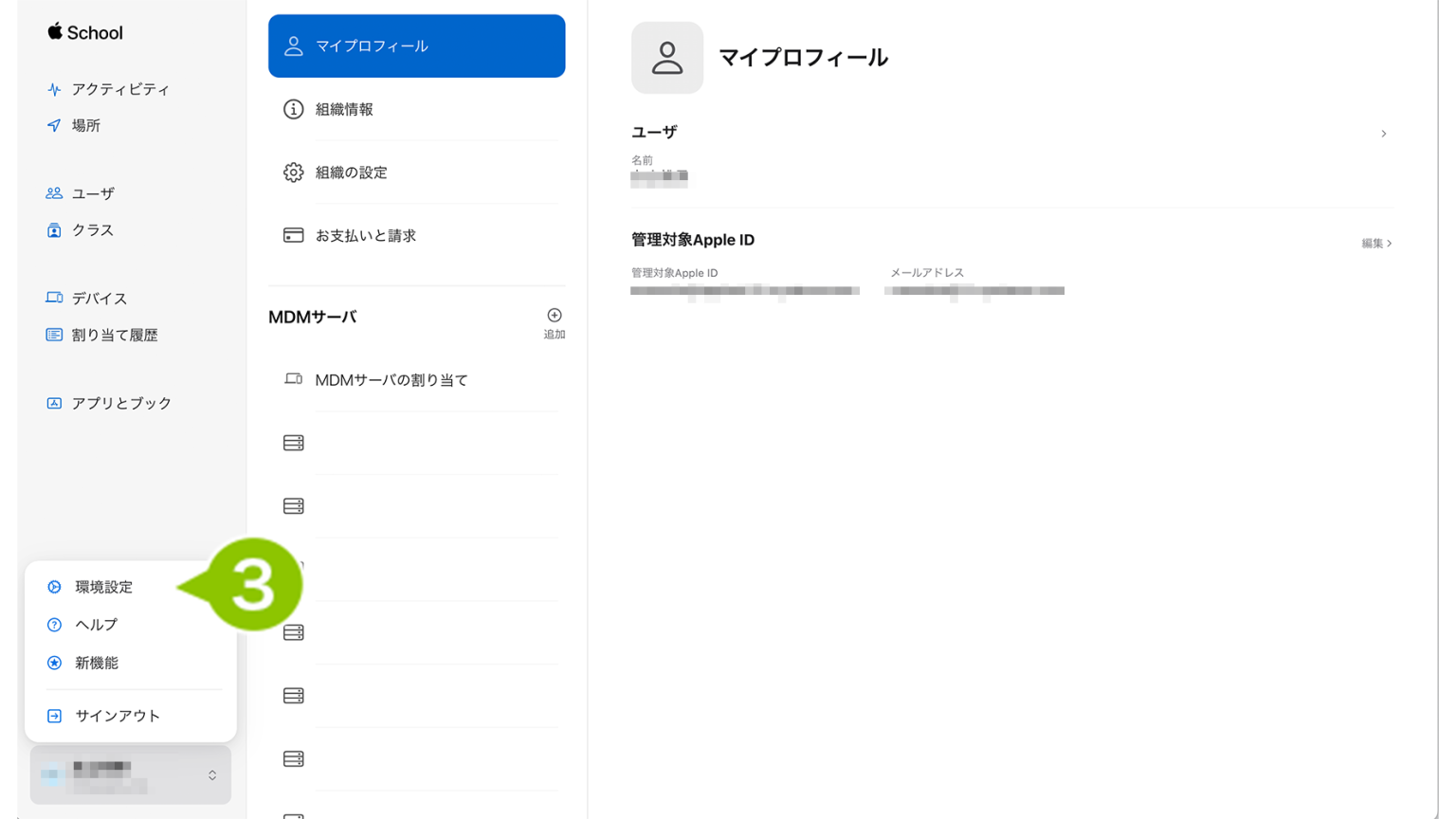Select the Users people icon
The height and width of the screenshot is (819, 1456).
pyautogui.click(x=54, y=193)
